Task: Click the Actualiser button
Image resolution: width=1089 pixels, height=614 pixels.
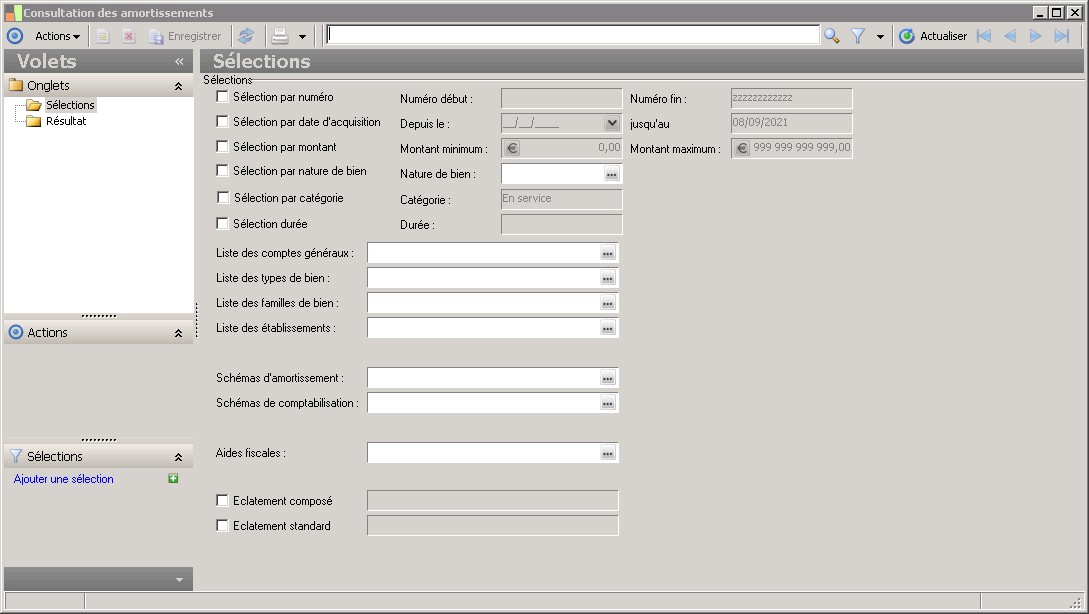Action: point(933,36)
